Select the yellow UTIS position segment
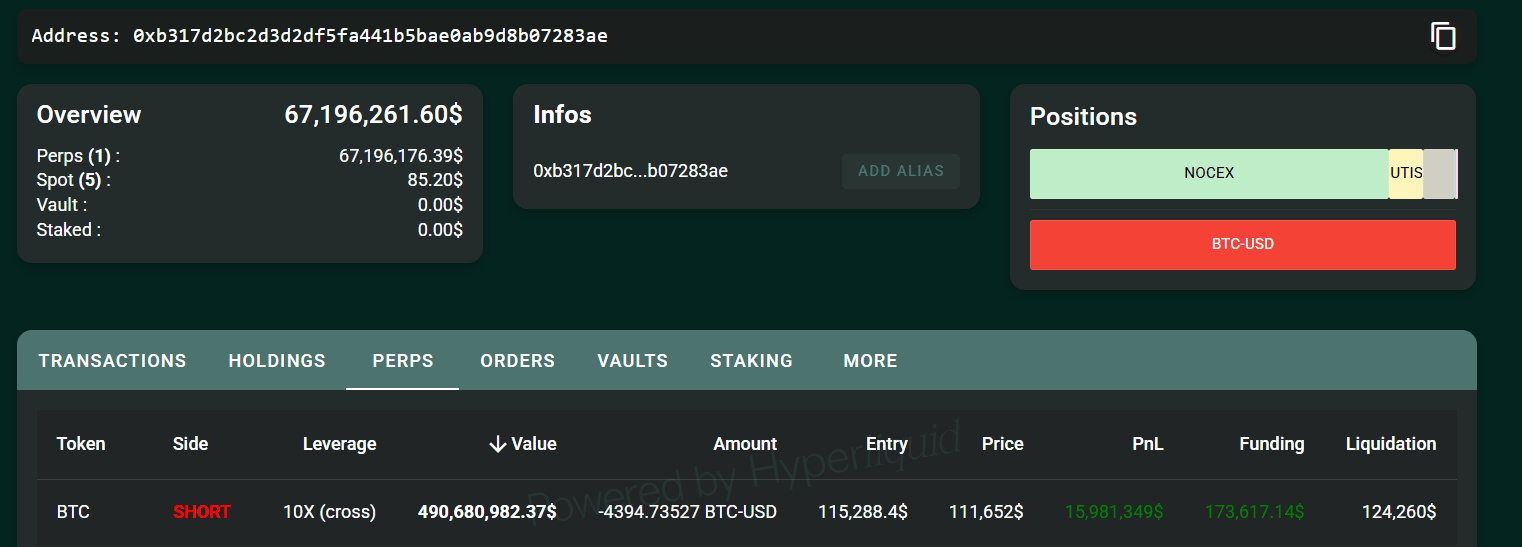1522x547 pixels. [x=1405, y=173]
